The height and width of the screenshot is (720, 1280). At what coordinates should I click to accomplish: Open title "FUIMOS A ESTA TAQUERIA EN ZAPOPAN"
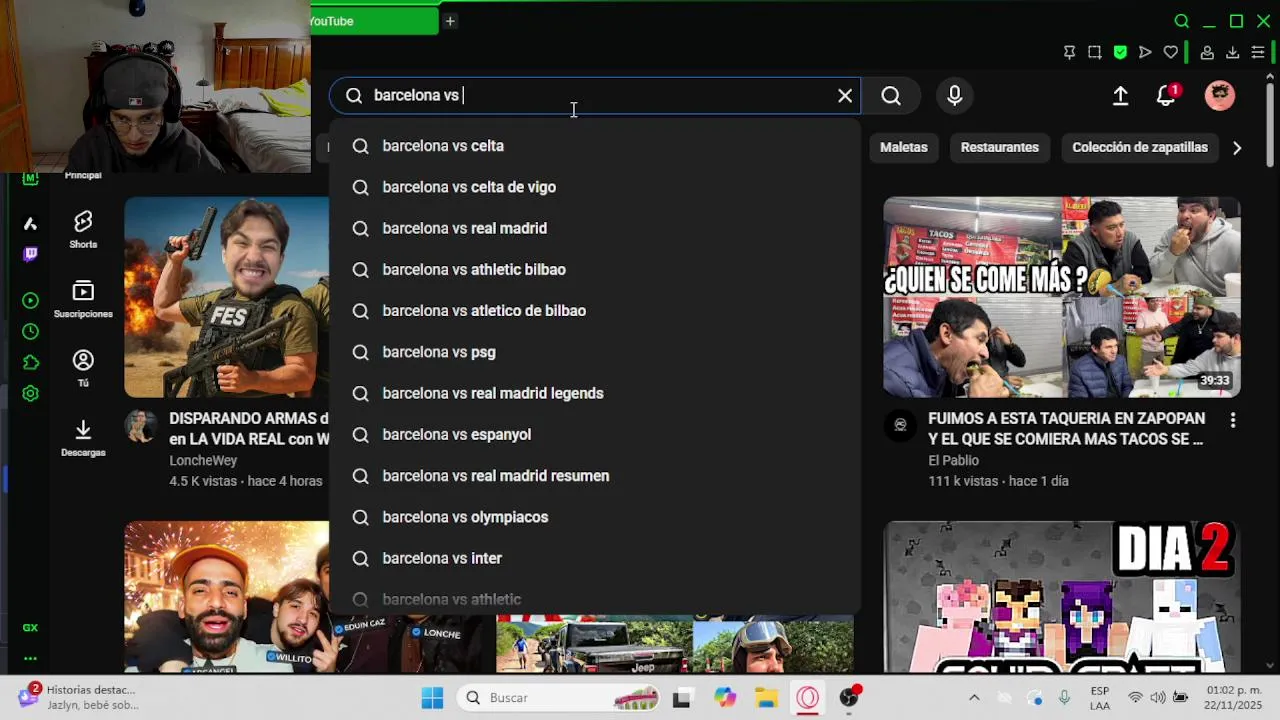pyautogui.click(x=1066, y=428)
